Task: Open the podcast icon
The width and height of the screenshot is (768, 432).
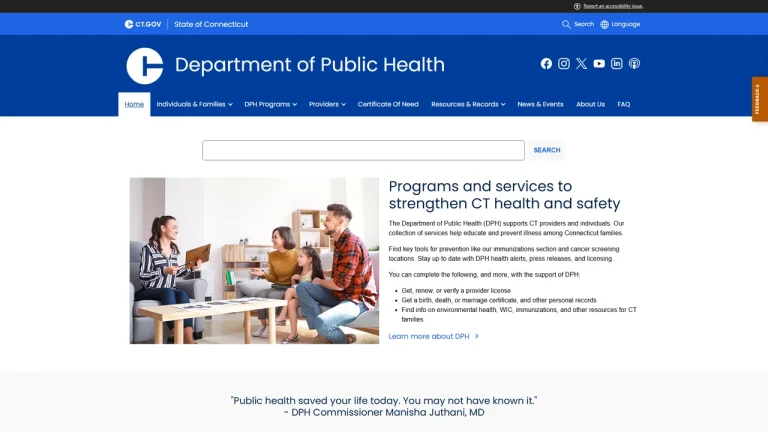Action: [x=634, y=64]
